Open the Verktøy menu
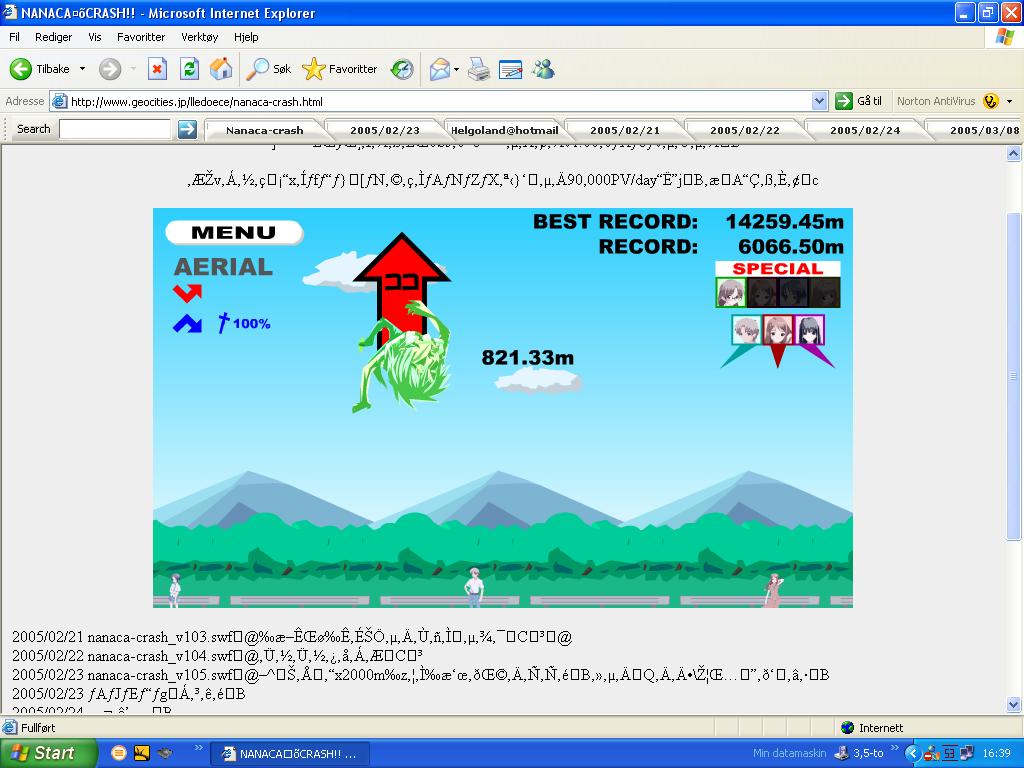Image resolution: width=1024 pixels, height=768 pixels. [x=200, y=37]
